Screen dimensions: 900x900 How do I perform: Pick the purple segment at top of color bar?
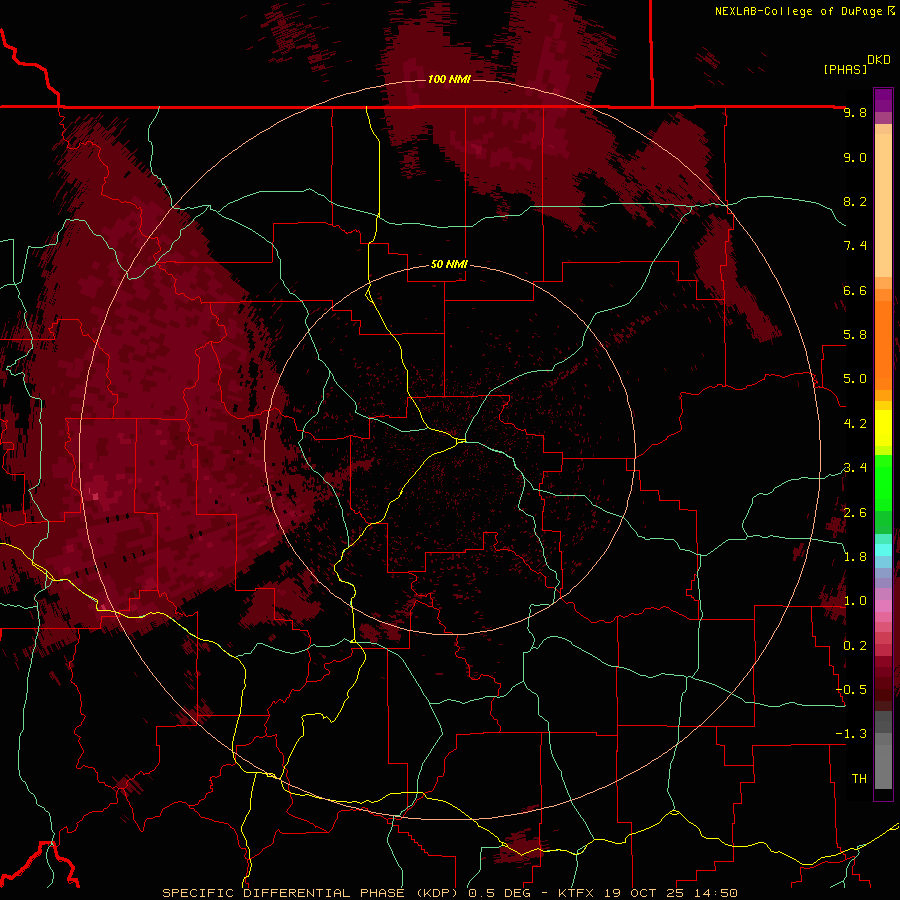pos(883,100)
